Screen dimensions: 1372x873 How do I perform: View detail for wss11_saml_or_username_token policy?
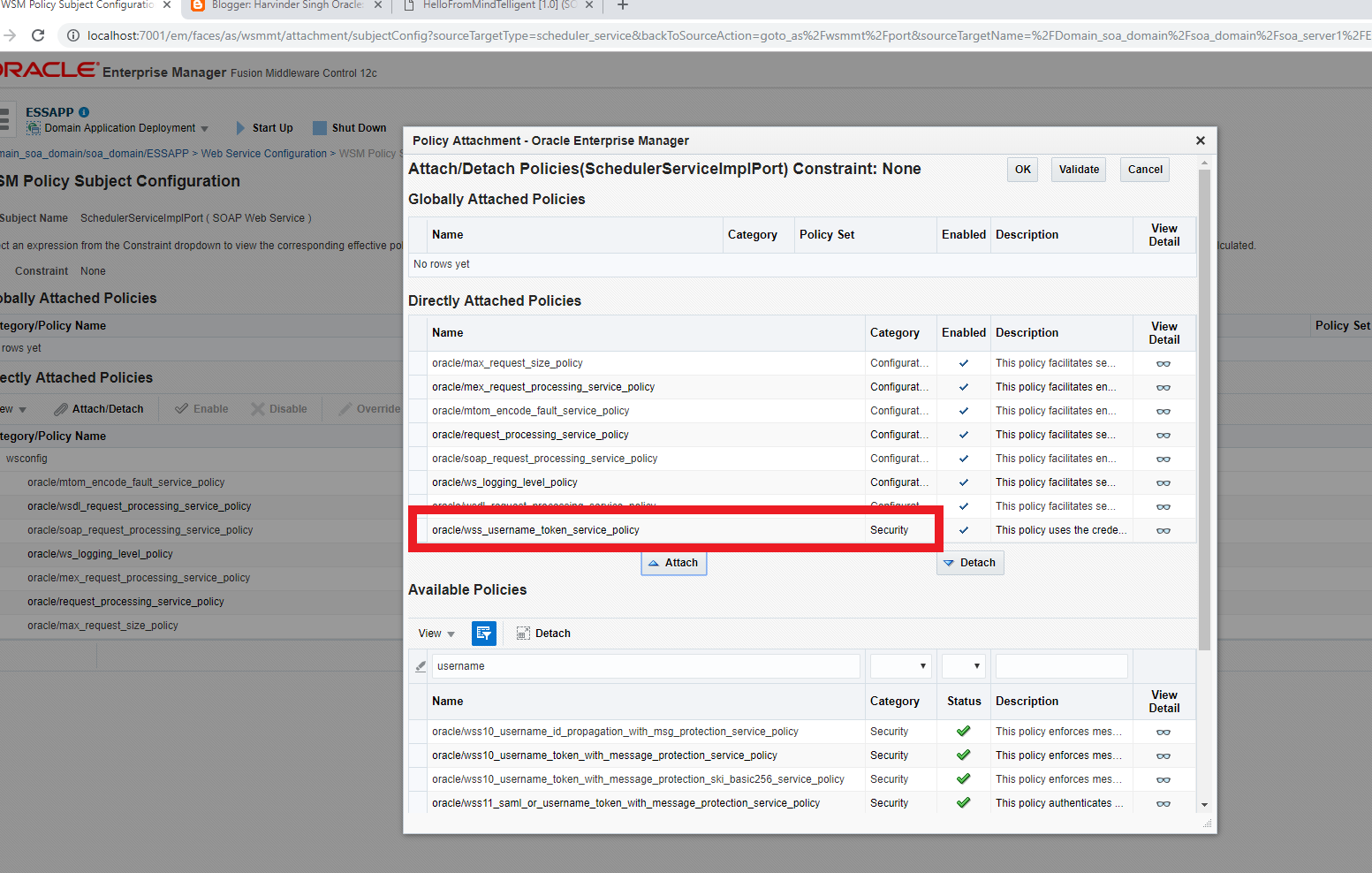point(1164,803)
